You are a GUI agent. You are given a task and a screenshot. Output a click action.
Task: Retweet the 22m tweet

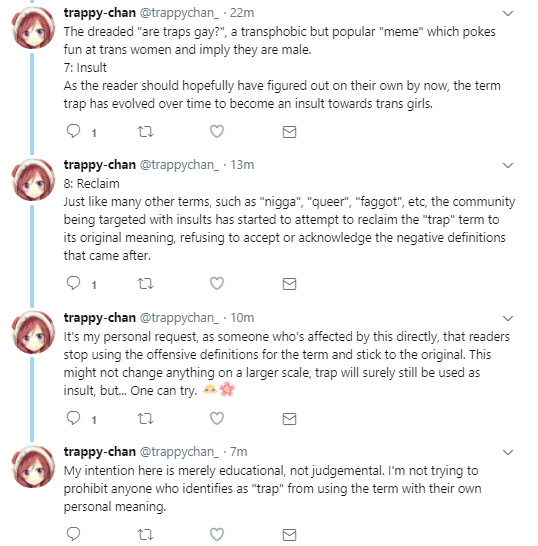(x=145, y=132)
